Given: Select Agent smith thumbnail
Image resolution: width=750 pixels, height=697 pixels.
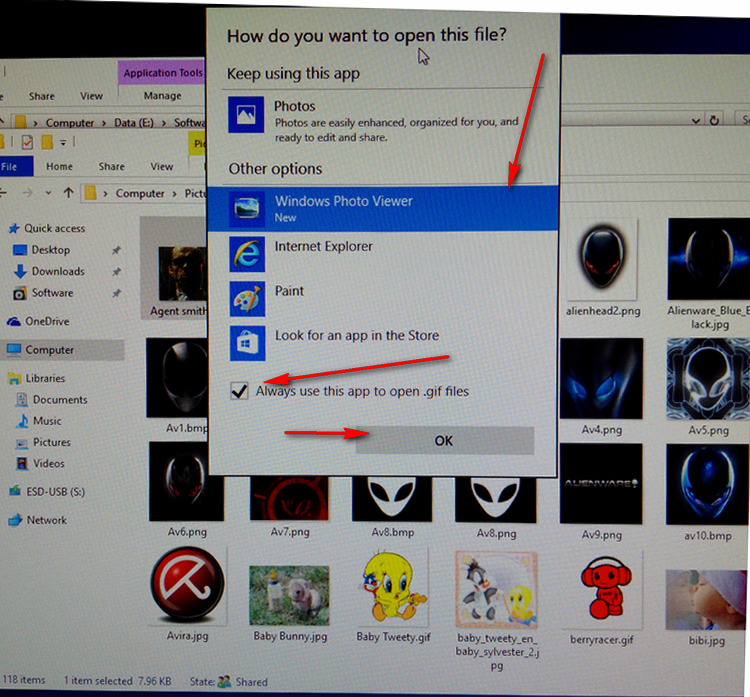Looking at the screenshot, I should [x=182, y=273].
